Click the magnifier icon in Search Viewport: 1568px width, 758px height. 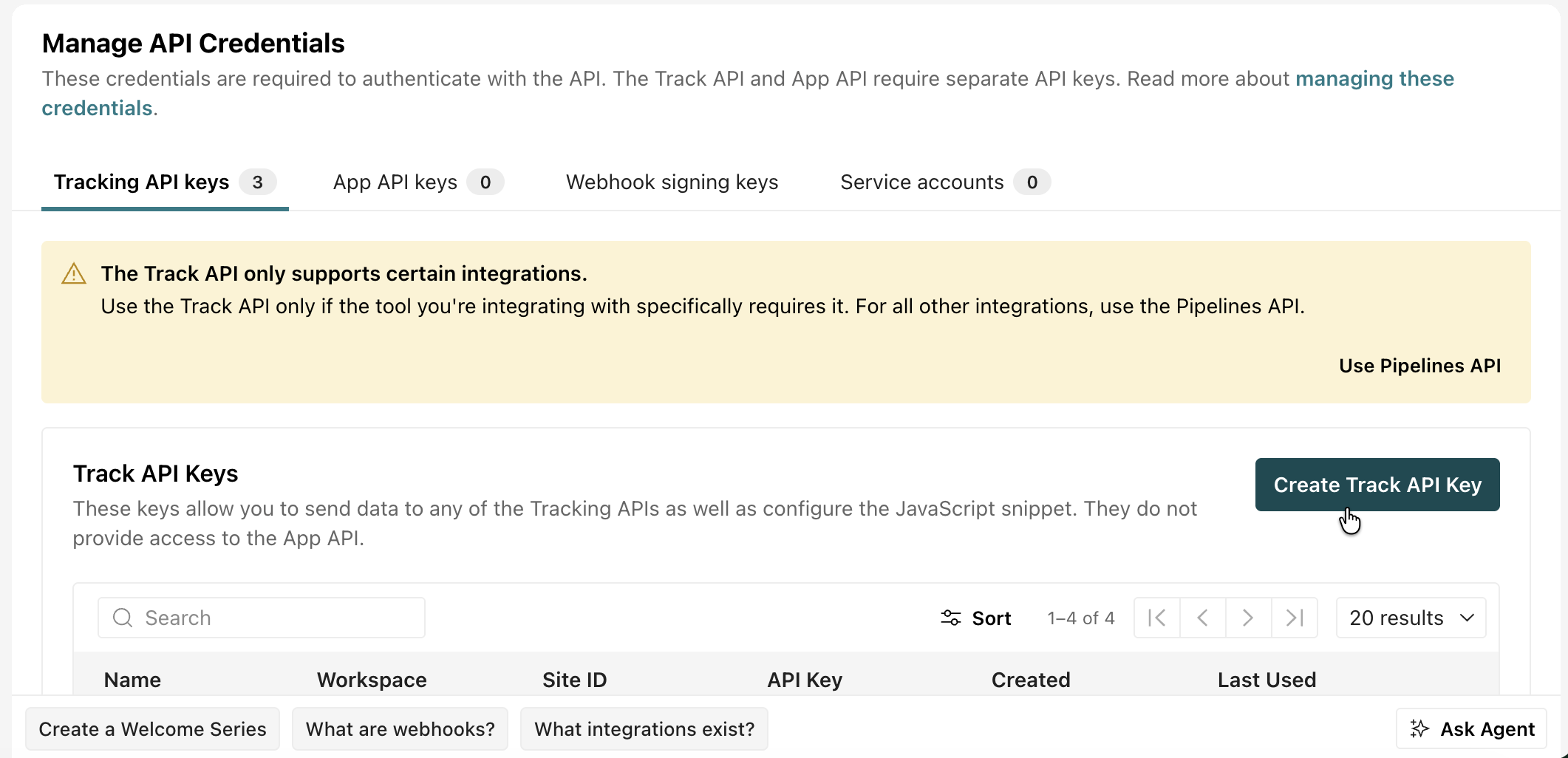point(123,618)
